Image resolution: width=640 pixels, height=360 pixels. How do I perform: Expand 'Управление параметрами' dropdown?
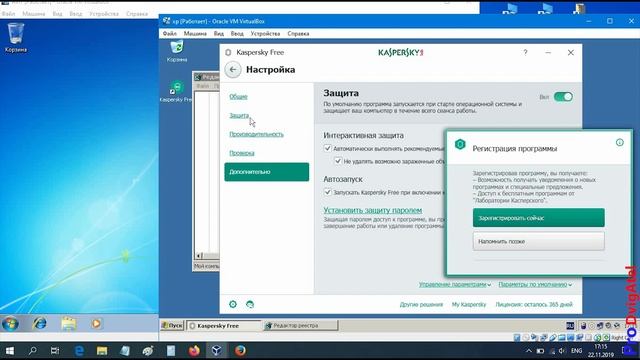pos(455,284)
